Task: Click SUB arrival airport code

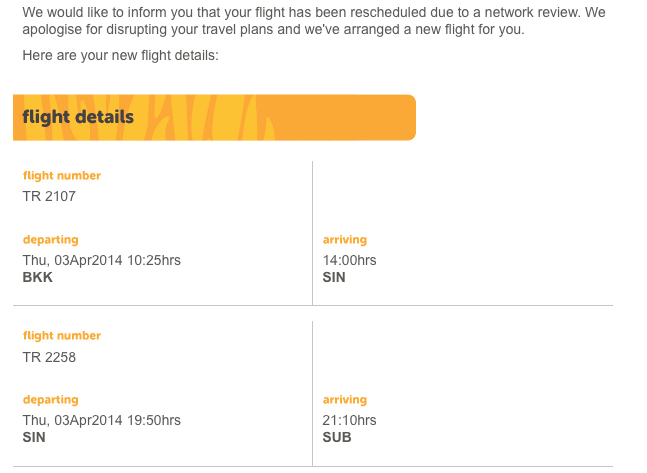Action: coord(337,438)
